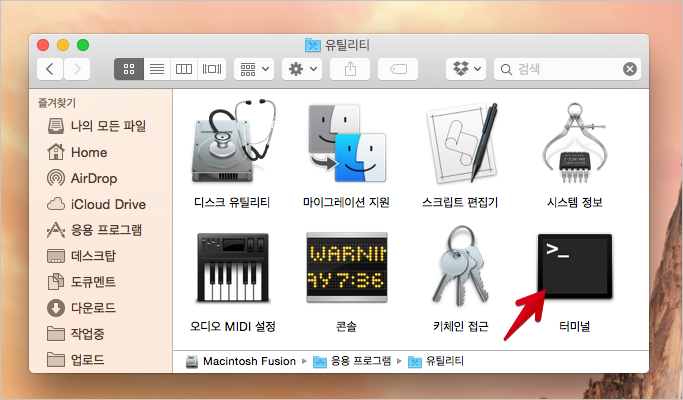Click 유틸리티 in the path bar
The width and height of the screenshot is (683, 400).
click(436, 361)
